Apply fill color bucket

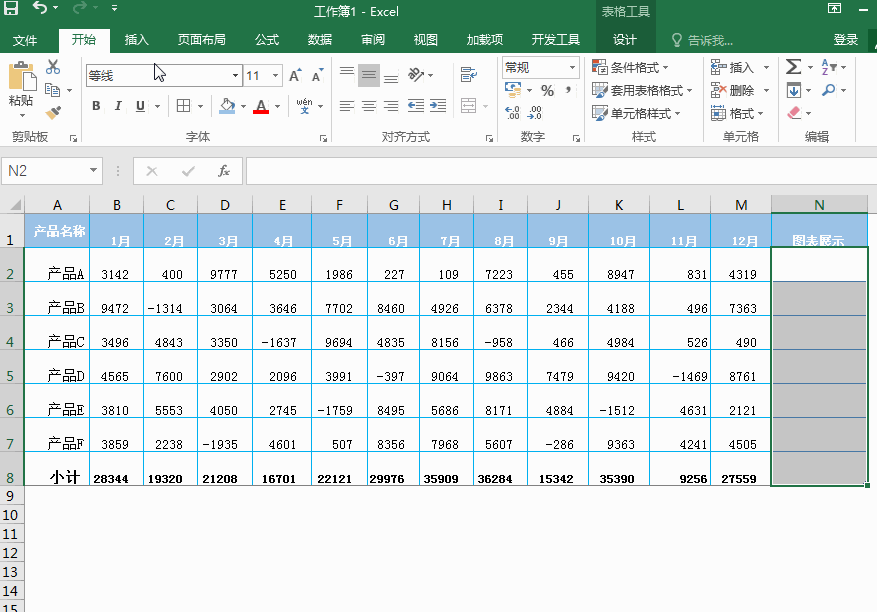[227, 106]
